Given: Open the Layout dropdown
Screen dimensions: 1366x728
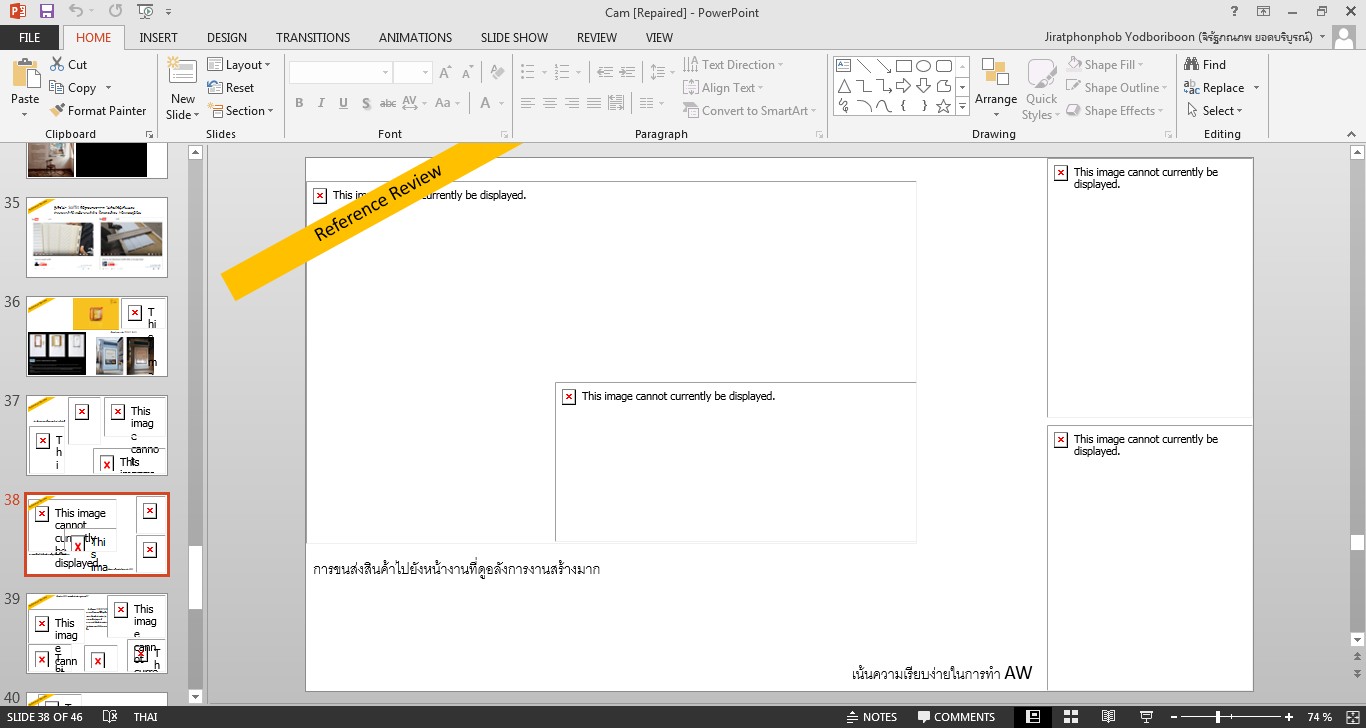Looking at the screenshot, I should coord(240,64).
